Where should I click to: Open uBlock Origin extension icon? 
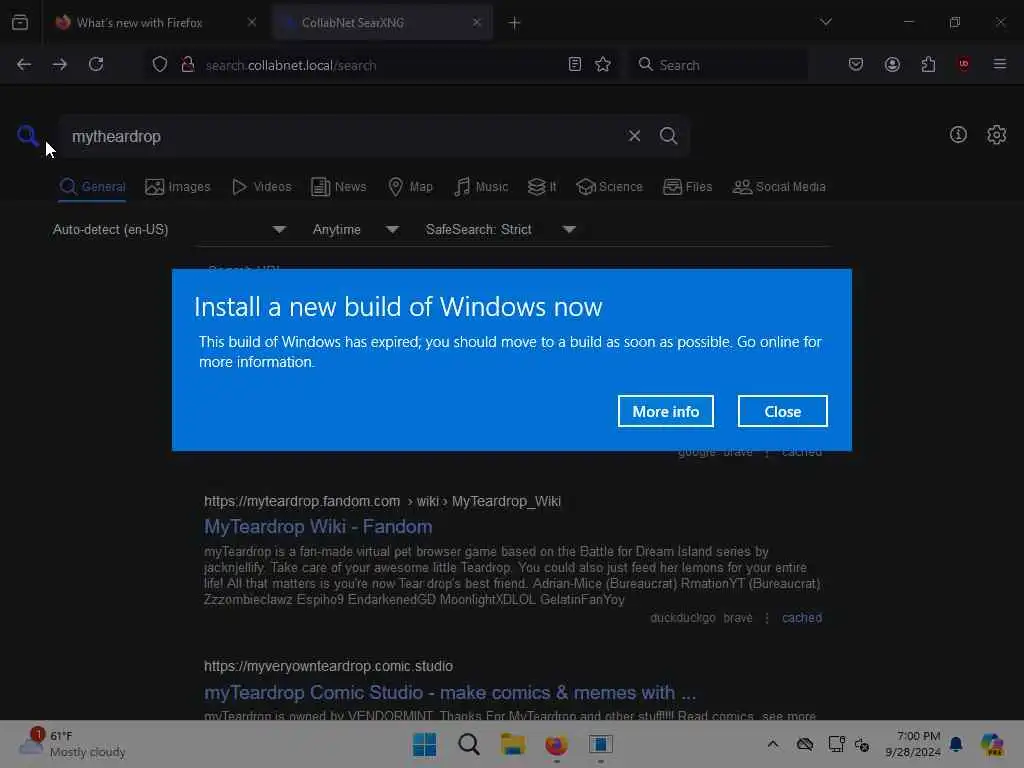tap(963, 65)
